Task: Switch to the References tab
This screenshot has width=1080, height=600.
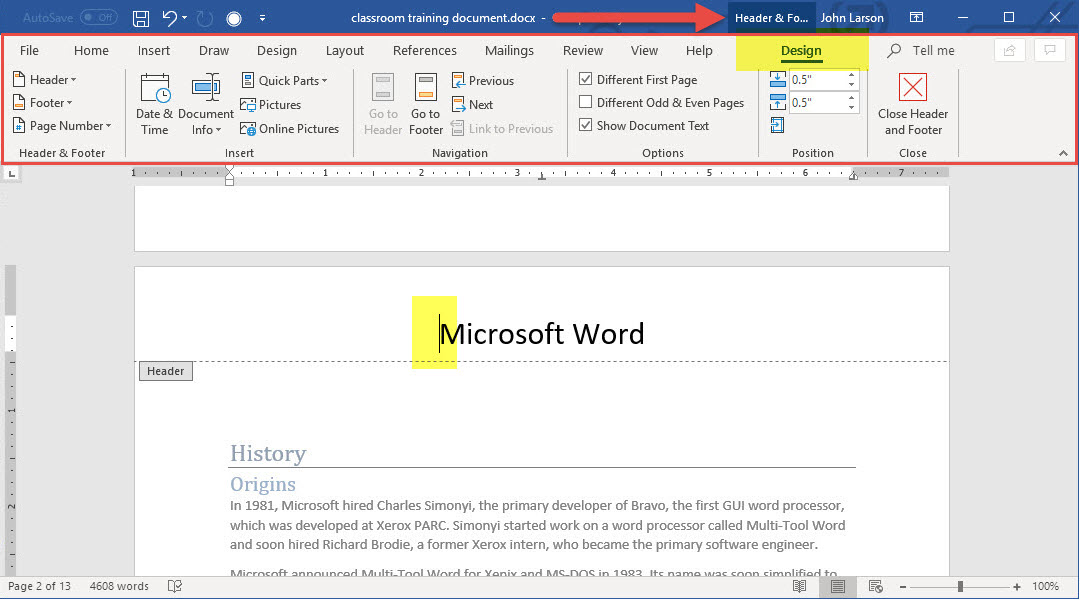Action: pyautogui.click(x=424, y=51)
